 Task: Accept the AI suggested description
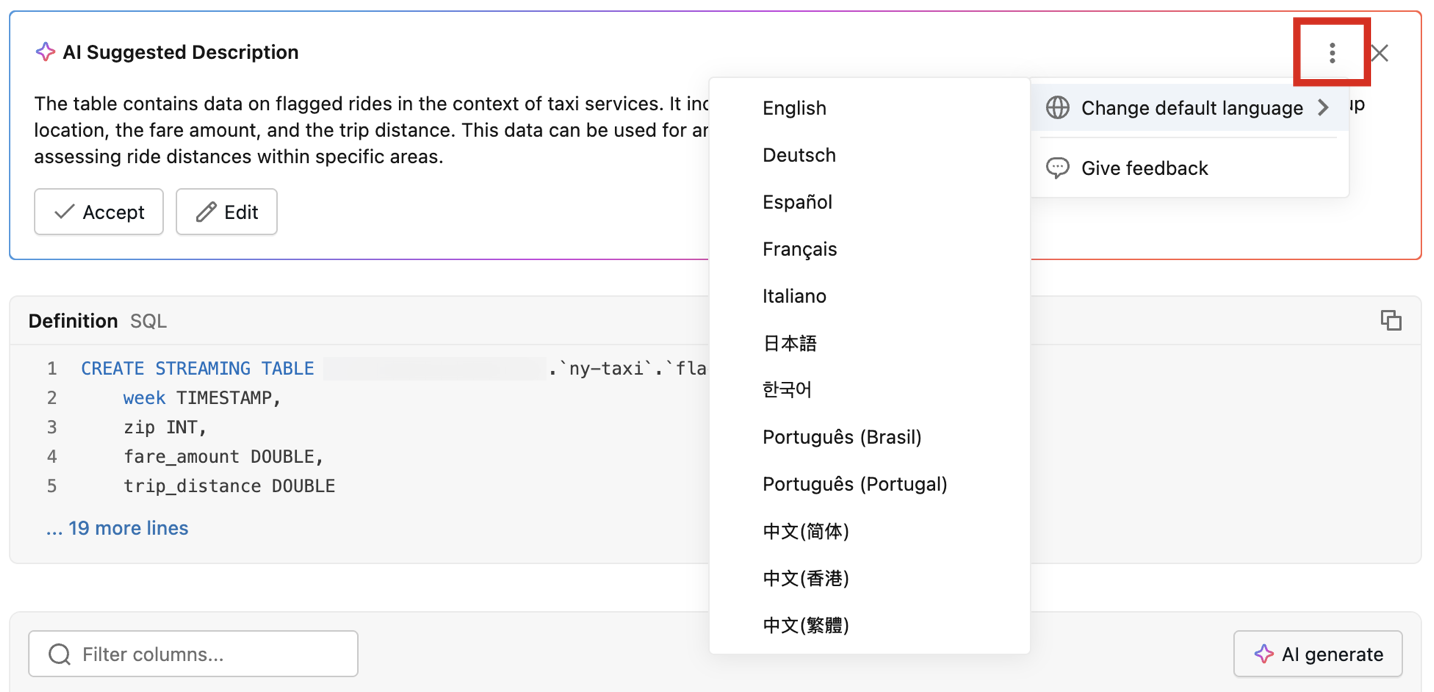point(98,212)
